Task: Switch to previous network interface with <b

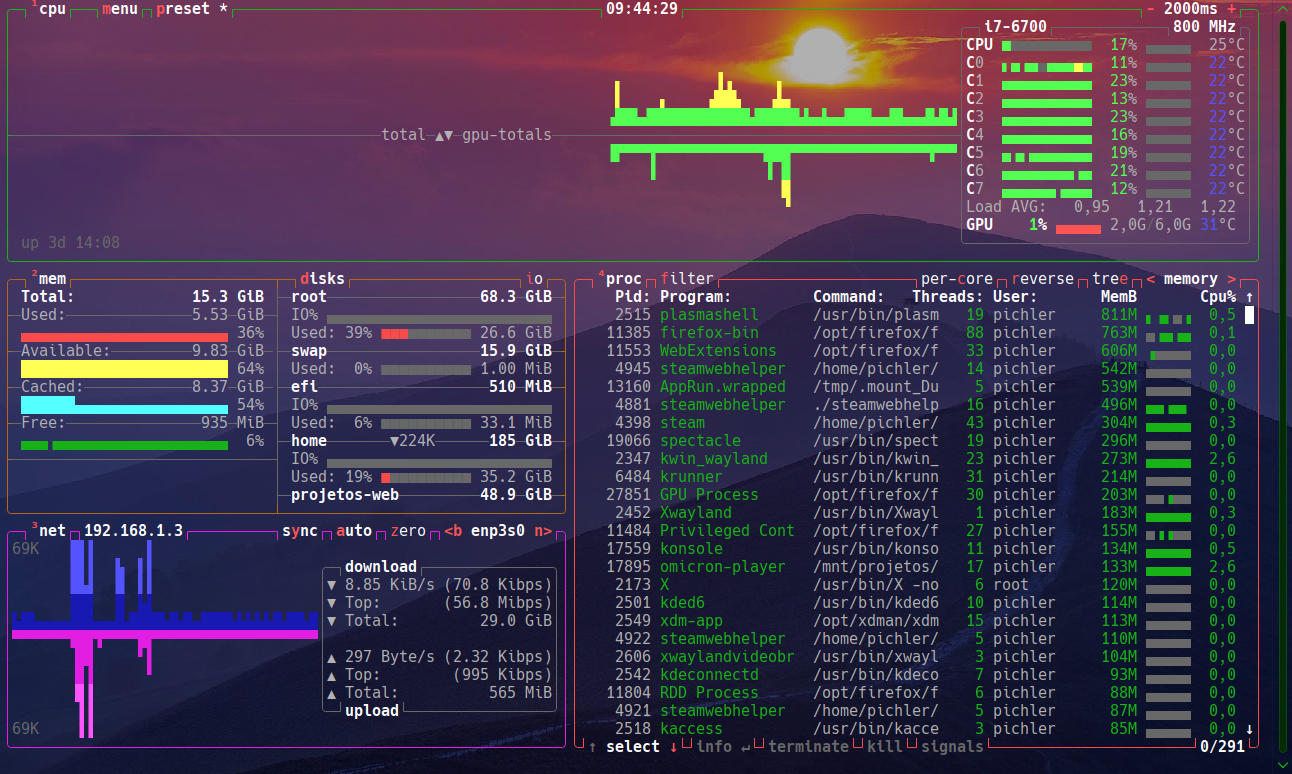Action: click(453, 531)
